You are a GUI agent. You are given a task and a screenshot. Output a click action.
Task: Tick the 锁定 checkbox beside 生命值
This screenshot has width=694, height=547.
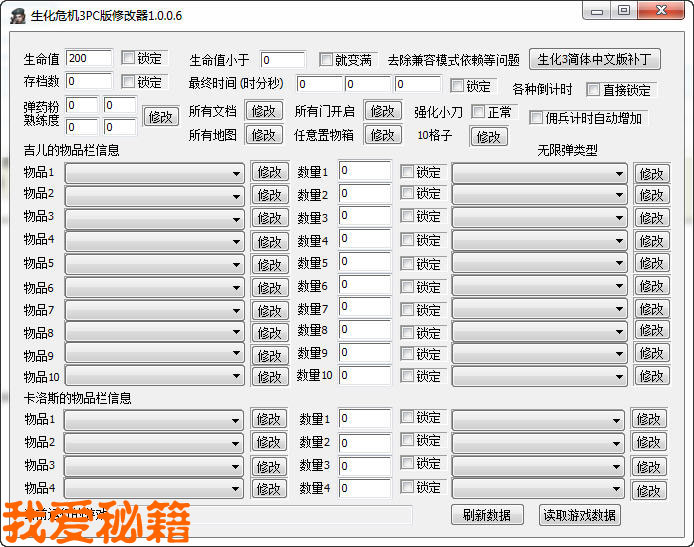129,58
